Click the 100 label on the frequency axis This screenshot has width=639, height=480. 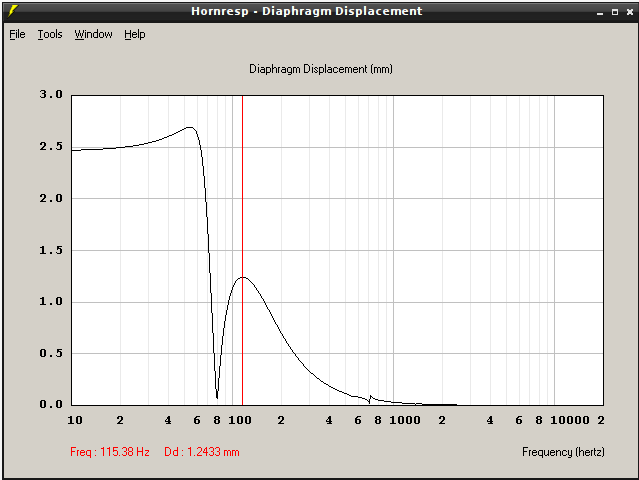point(240,420)
